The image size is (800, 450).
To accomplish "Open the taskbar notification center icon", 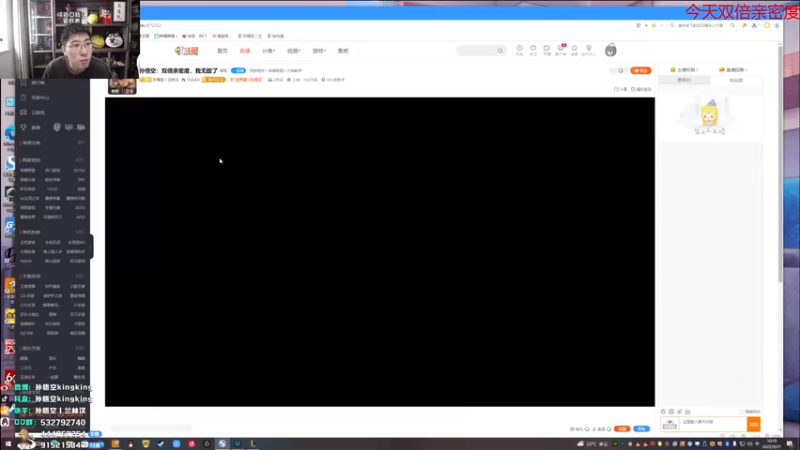I will (789, 444).
